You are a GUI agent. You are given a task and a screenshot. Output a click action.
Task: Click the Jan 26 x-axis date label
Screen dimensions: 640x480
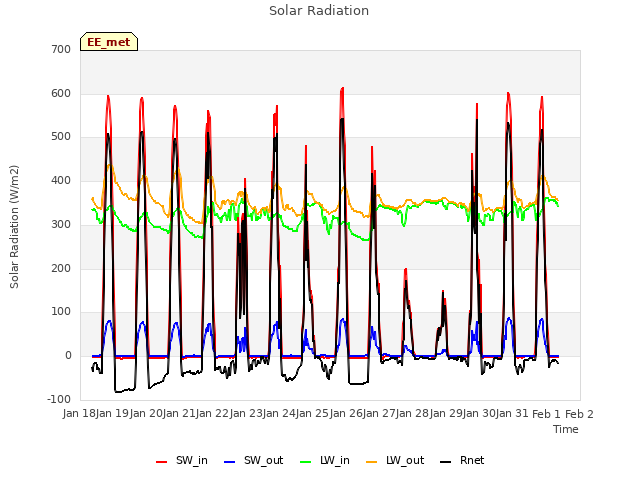[x=347, y=414]
